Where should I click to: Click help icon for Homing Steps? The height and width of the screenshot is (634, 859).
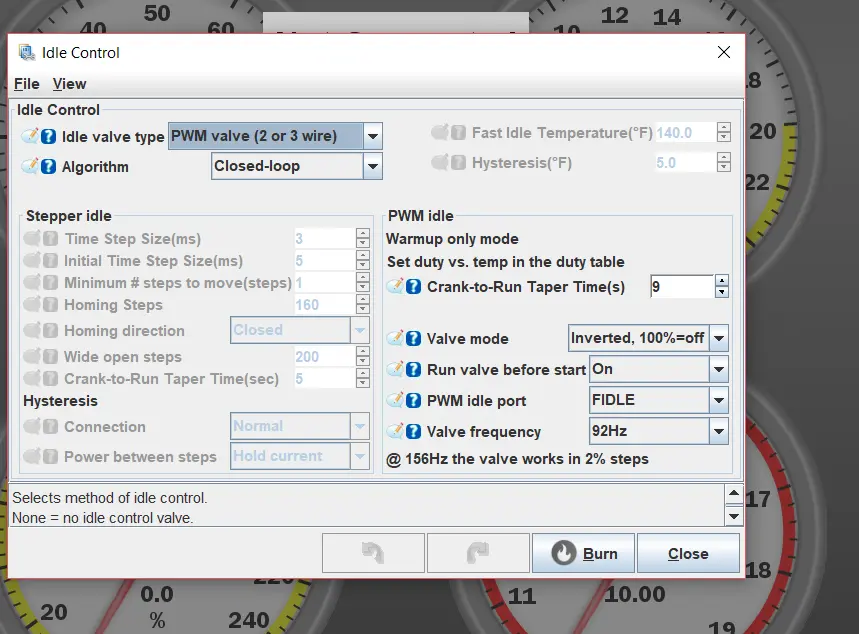pyautogui.click(x=50, y=305)
